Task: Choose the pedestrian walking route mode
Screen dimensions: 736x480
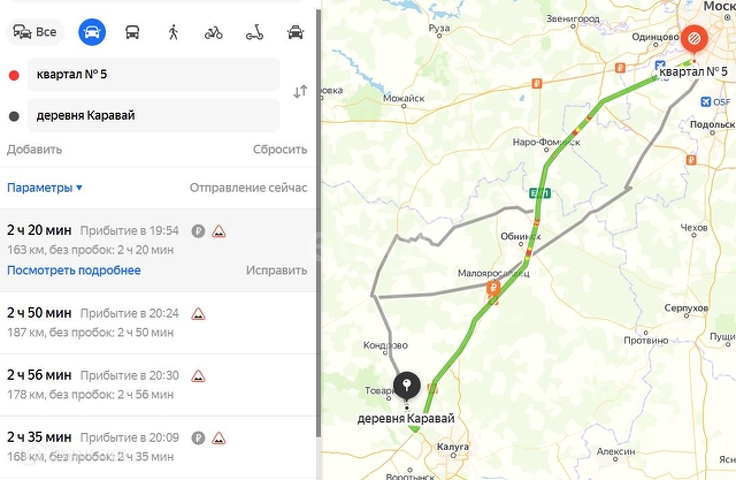Action: click(173, 32)
